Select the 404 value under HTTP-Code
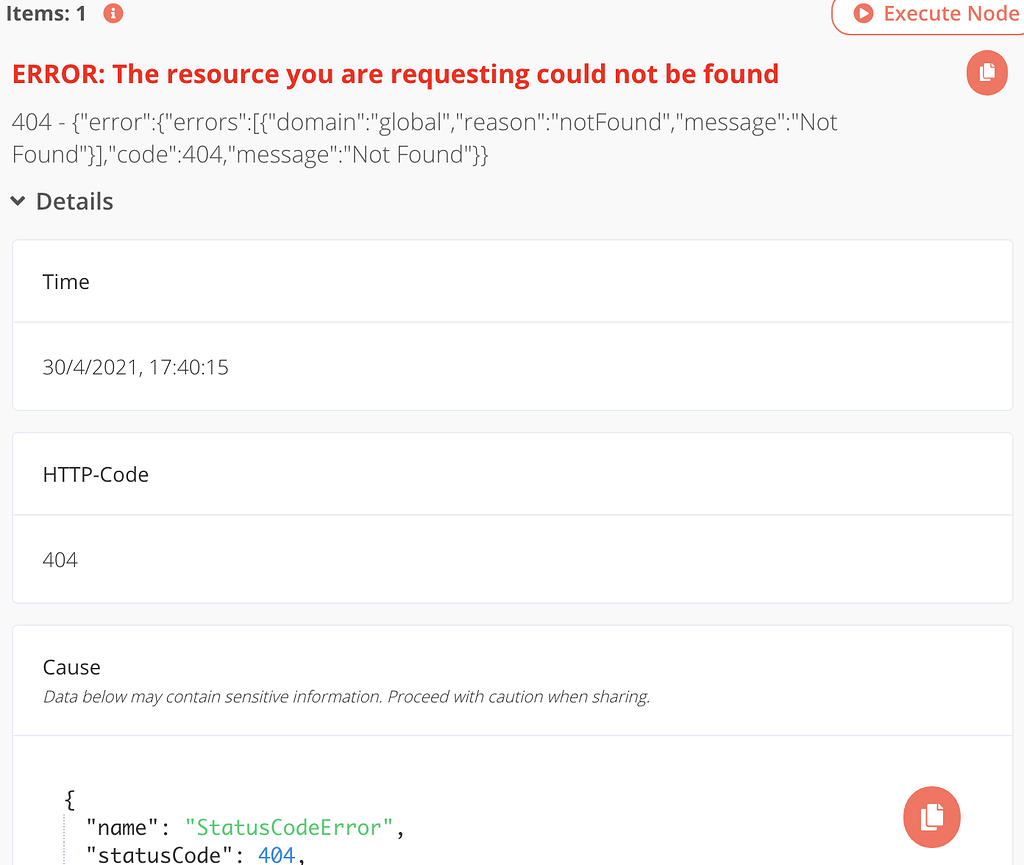 [60, 560]
